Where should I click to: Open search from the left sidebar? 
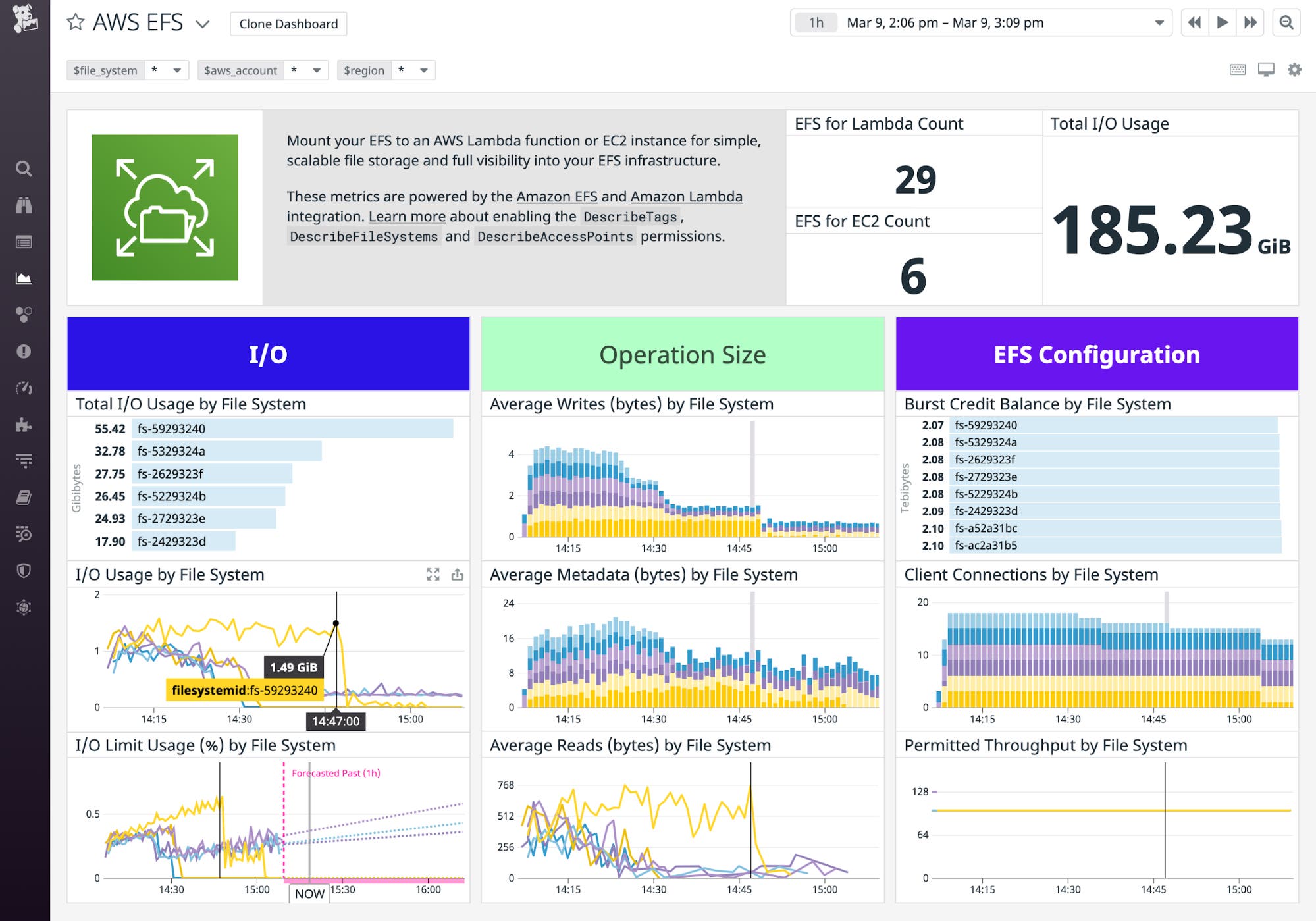25,169
